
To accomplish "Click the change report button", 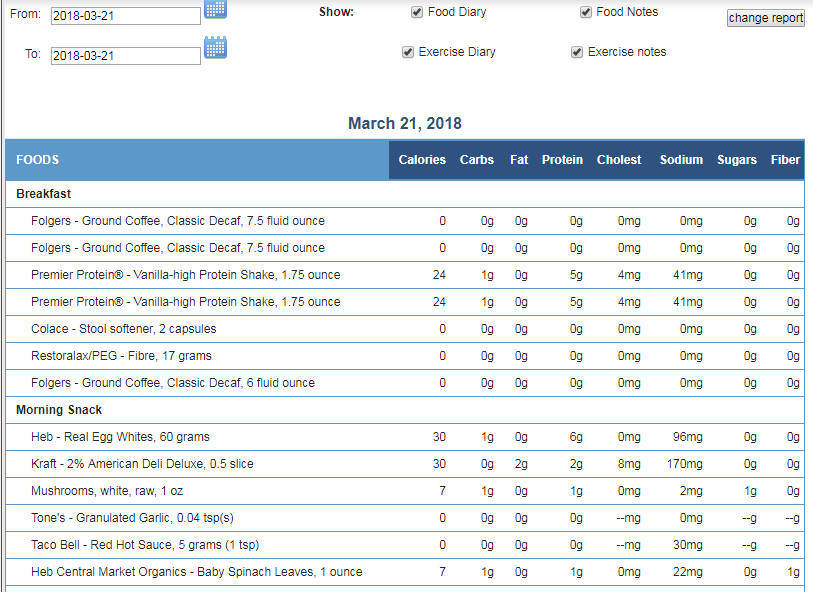I will coord(765,18).
